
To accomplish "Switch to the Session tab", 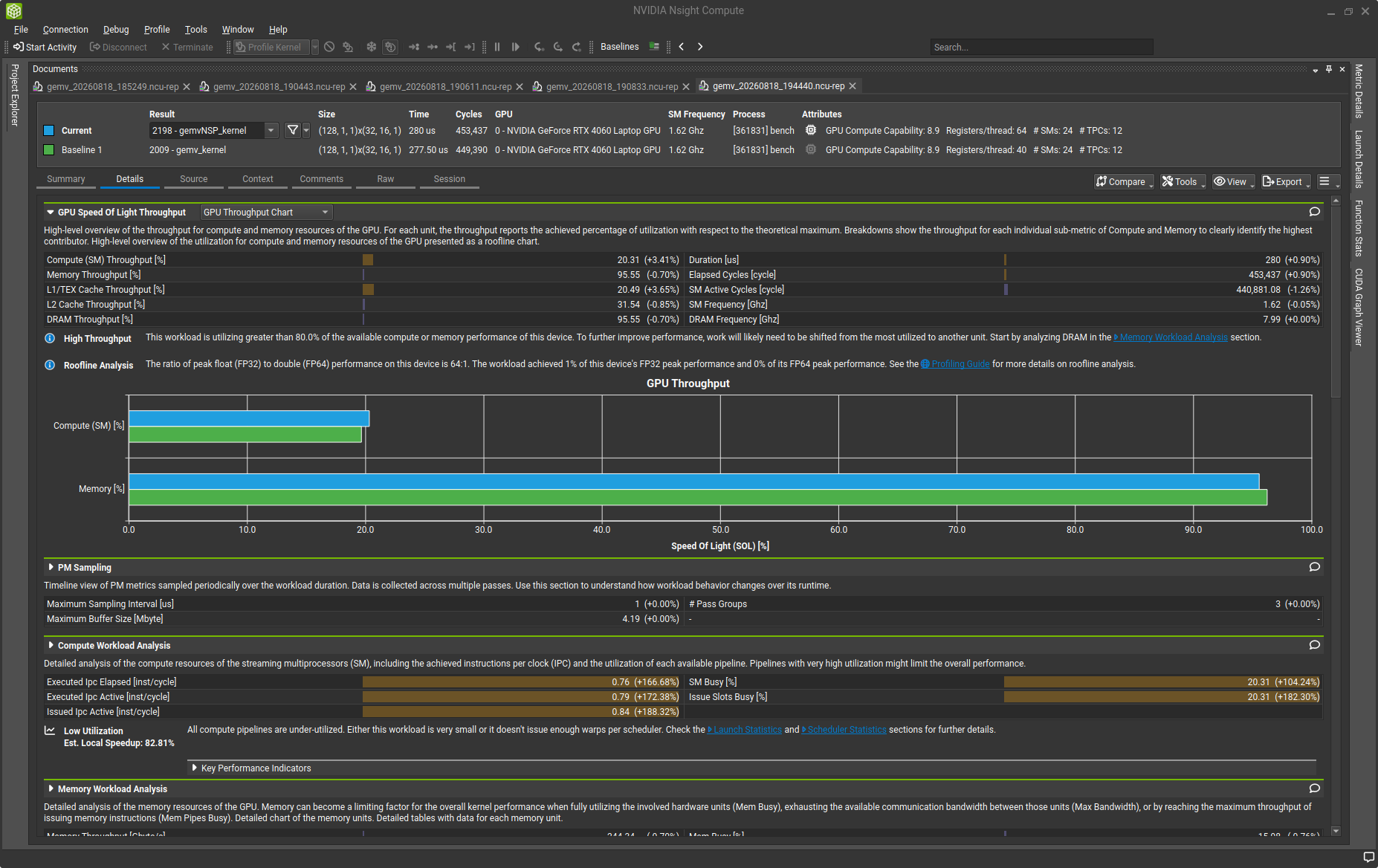I will (x=450, y=179).
